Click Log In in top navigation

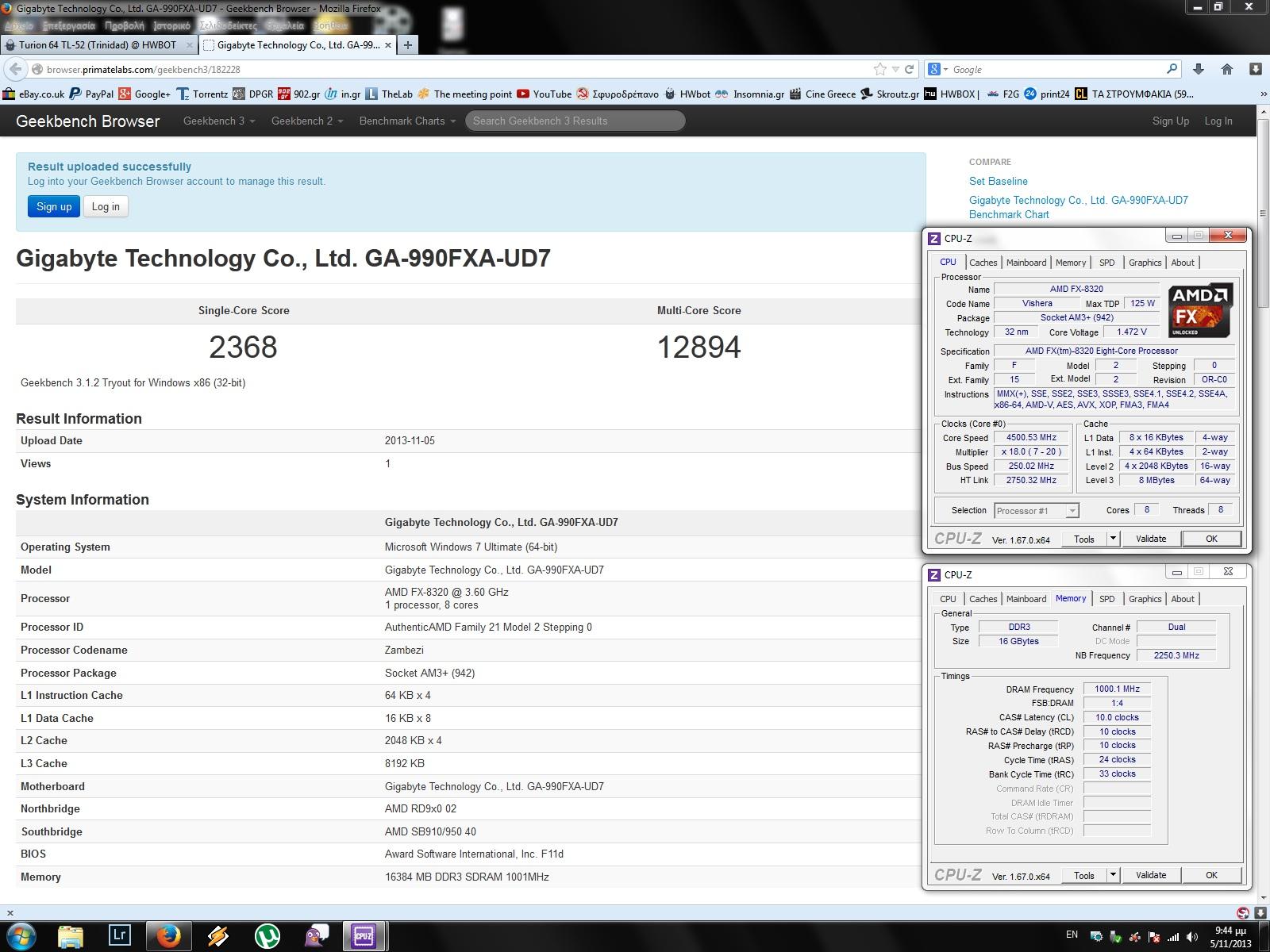coord(1218,121)
